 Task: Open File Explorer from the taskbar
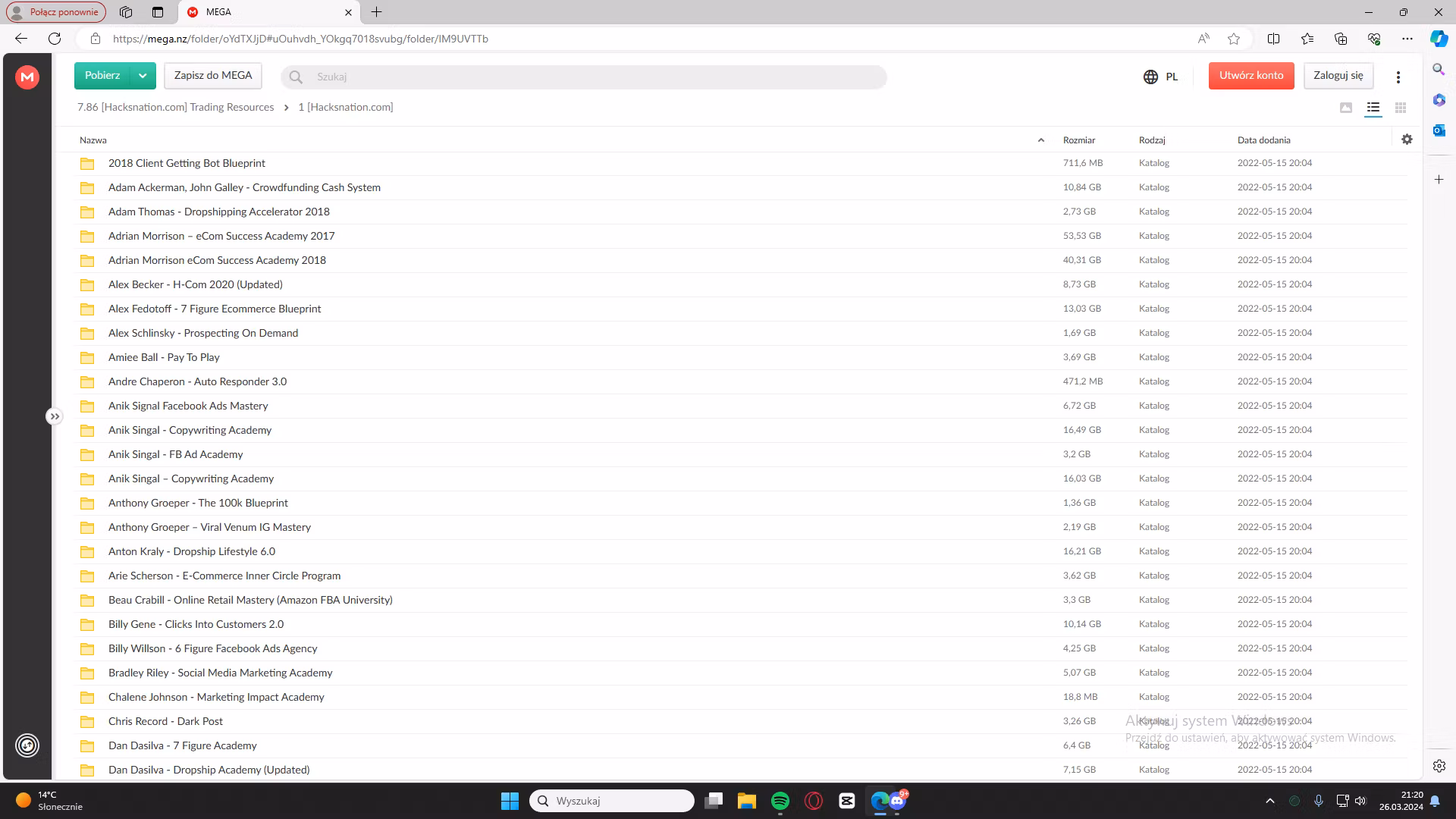point(746,801)
